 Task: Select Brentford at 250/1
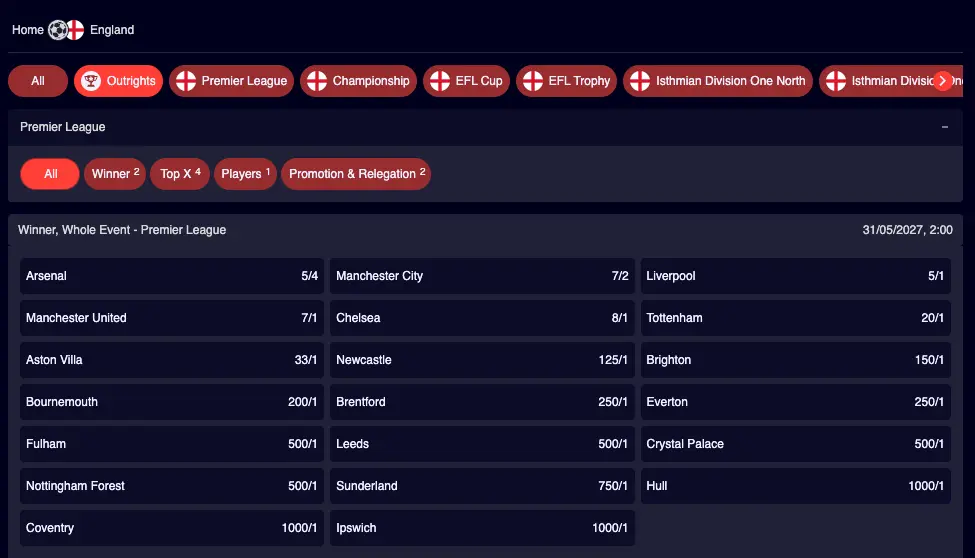pyautogui.click(x=482, y=402)
